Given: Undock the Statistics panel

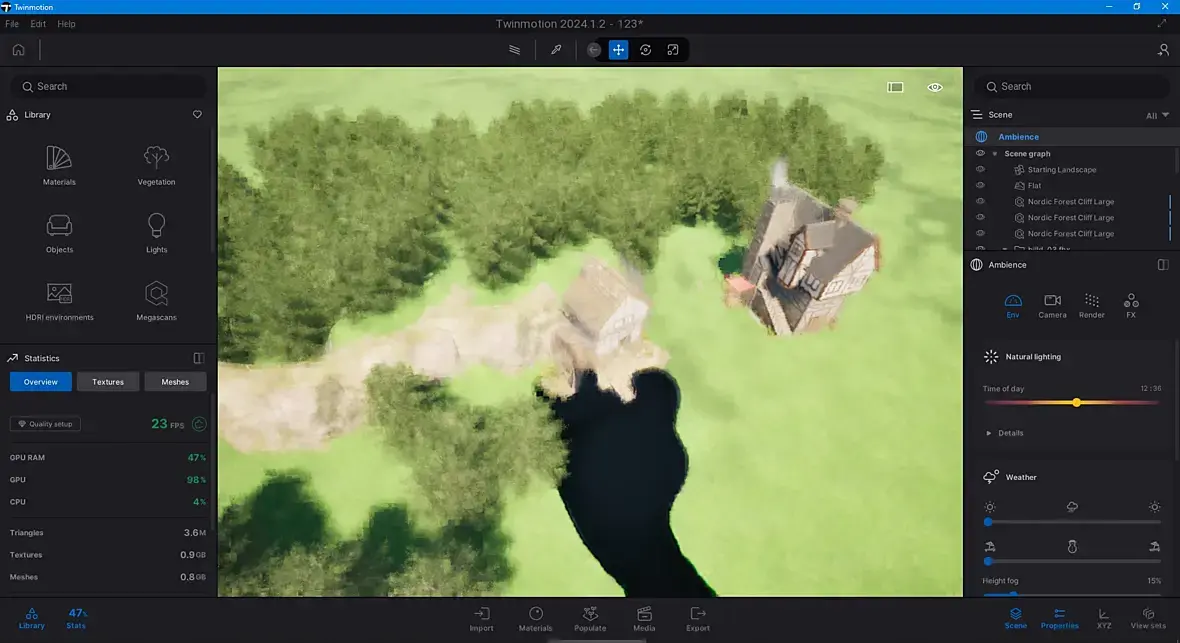Looking at the screenshot, I should coord(199,358).
